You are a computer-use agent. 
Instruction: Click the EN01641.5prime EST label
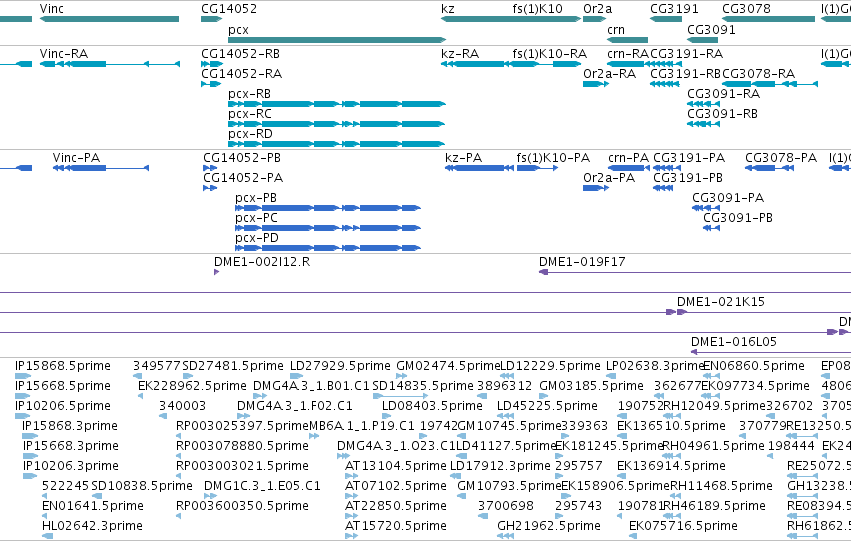93,506
